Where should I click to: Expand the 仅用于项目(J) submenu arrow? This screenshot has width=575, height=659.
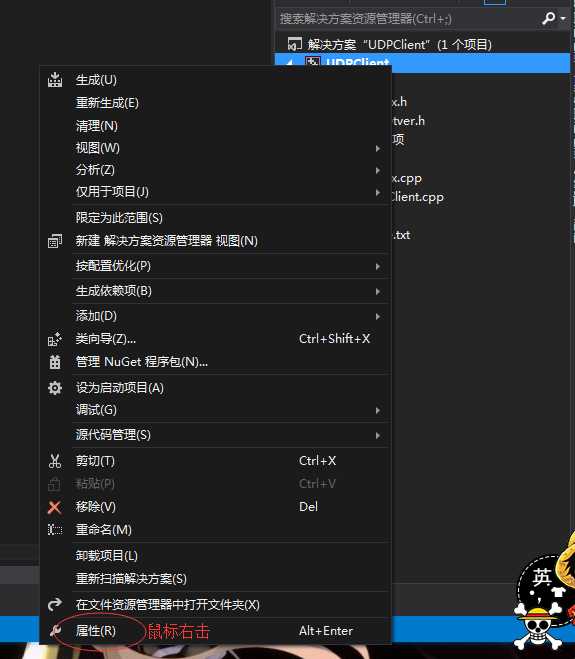click(378, 192)
